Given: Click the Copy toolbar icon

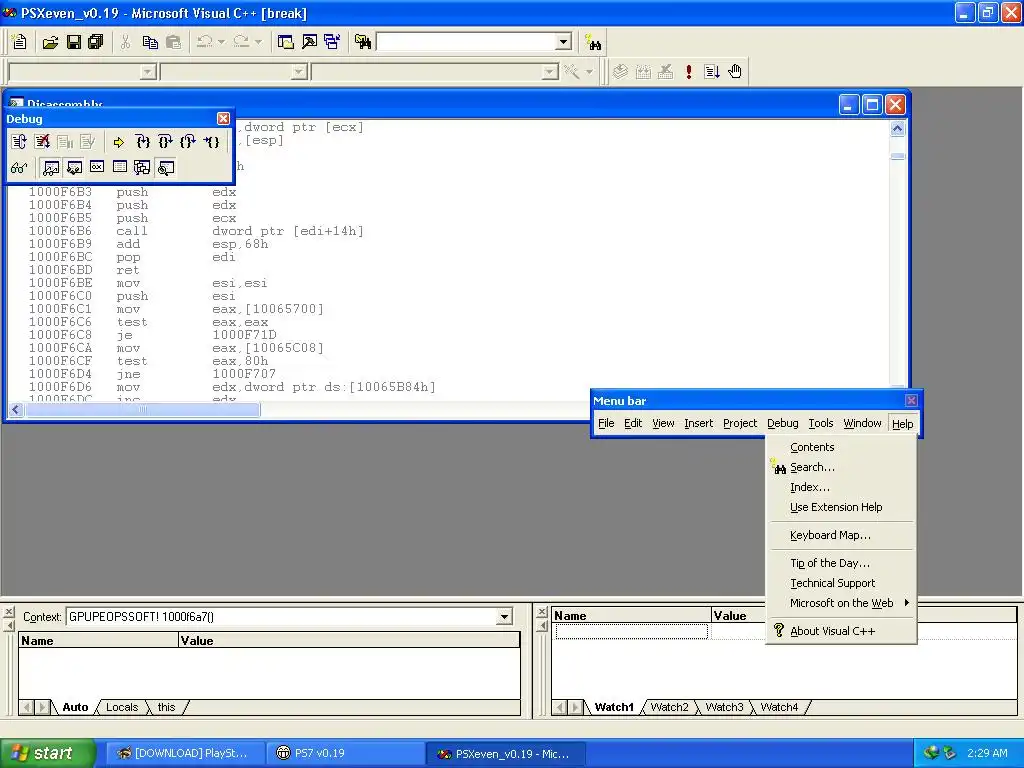Looking at the screenshot, I should tap(150, 42).
